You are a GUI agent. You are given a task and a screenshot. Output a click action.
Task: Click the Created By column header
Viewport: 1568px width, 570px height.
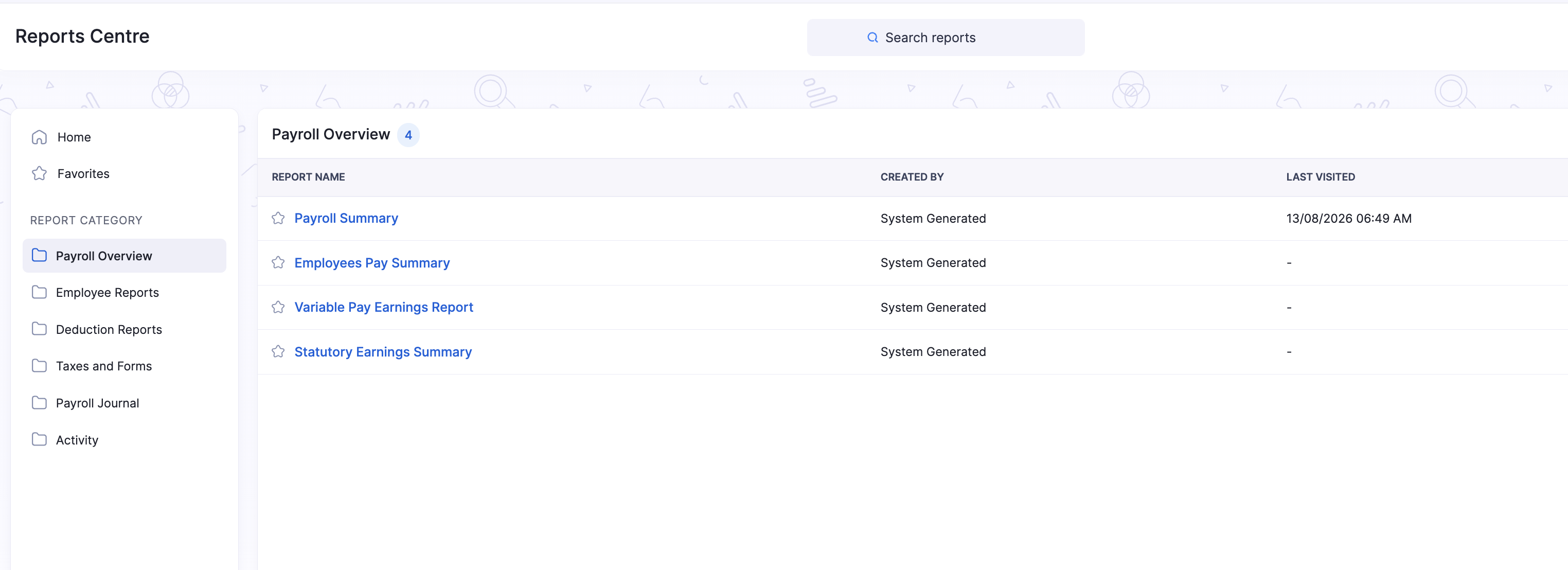tap(912, 176)
